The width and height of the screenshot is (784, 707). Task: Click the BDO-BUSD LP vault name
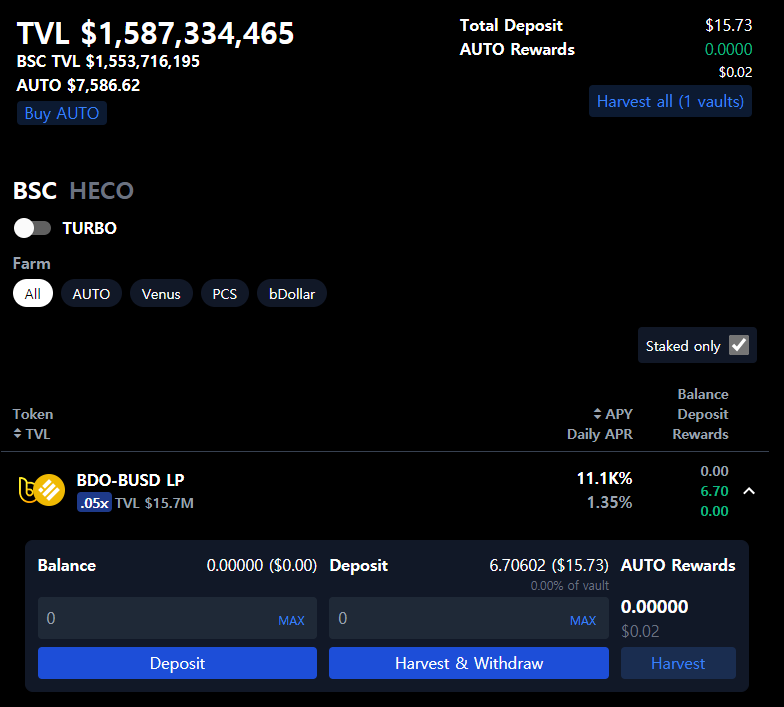[130, 480]
